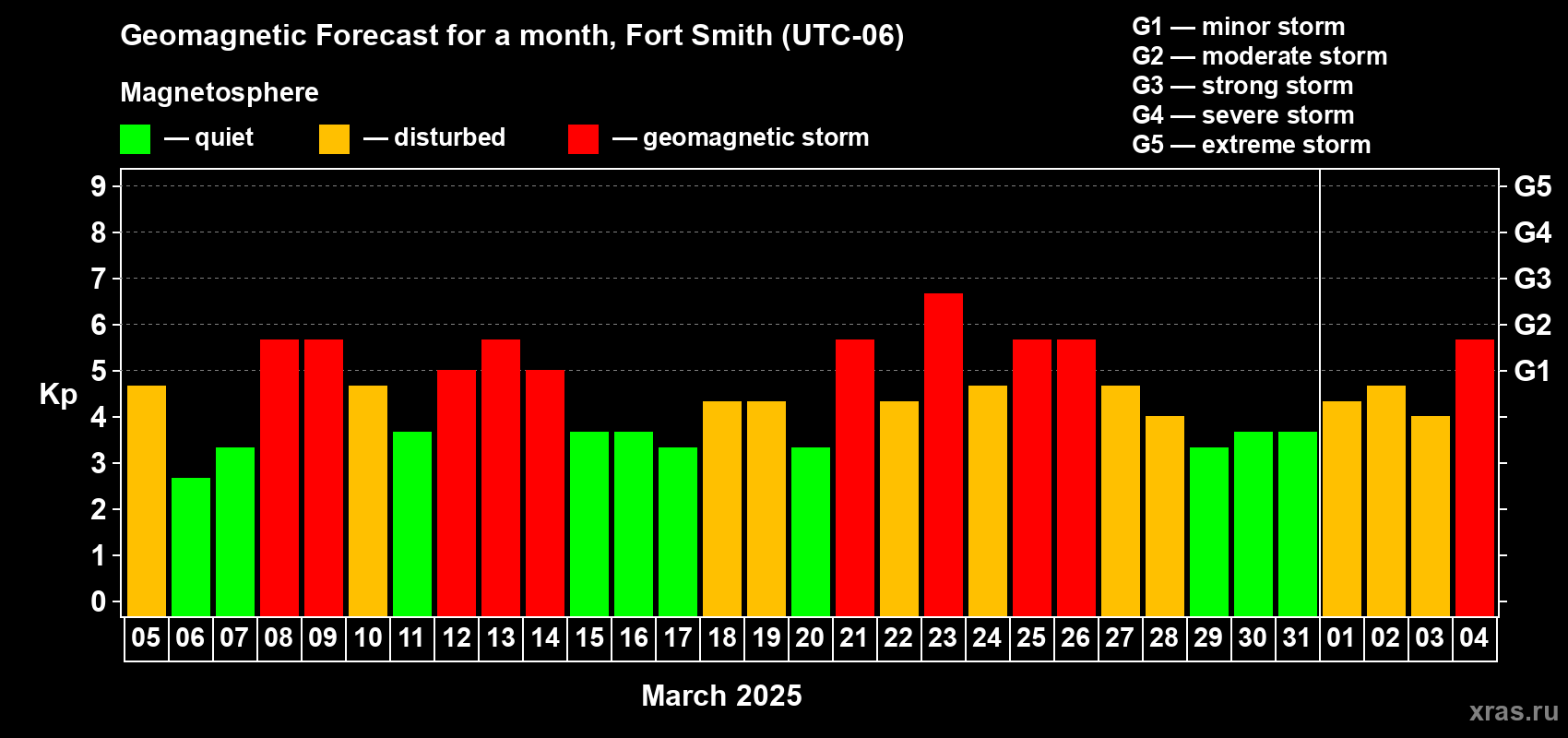
Task: Click the 'G4 — severe storm' legend line
Action: (1243, 115)
